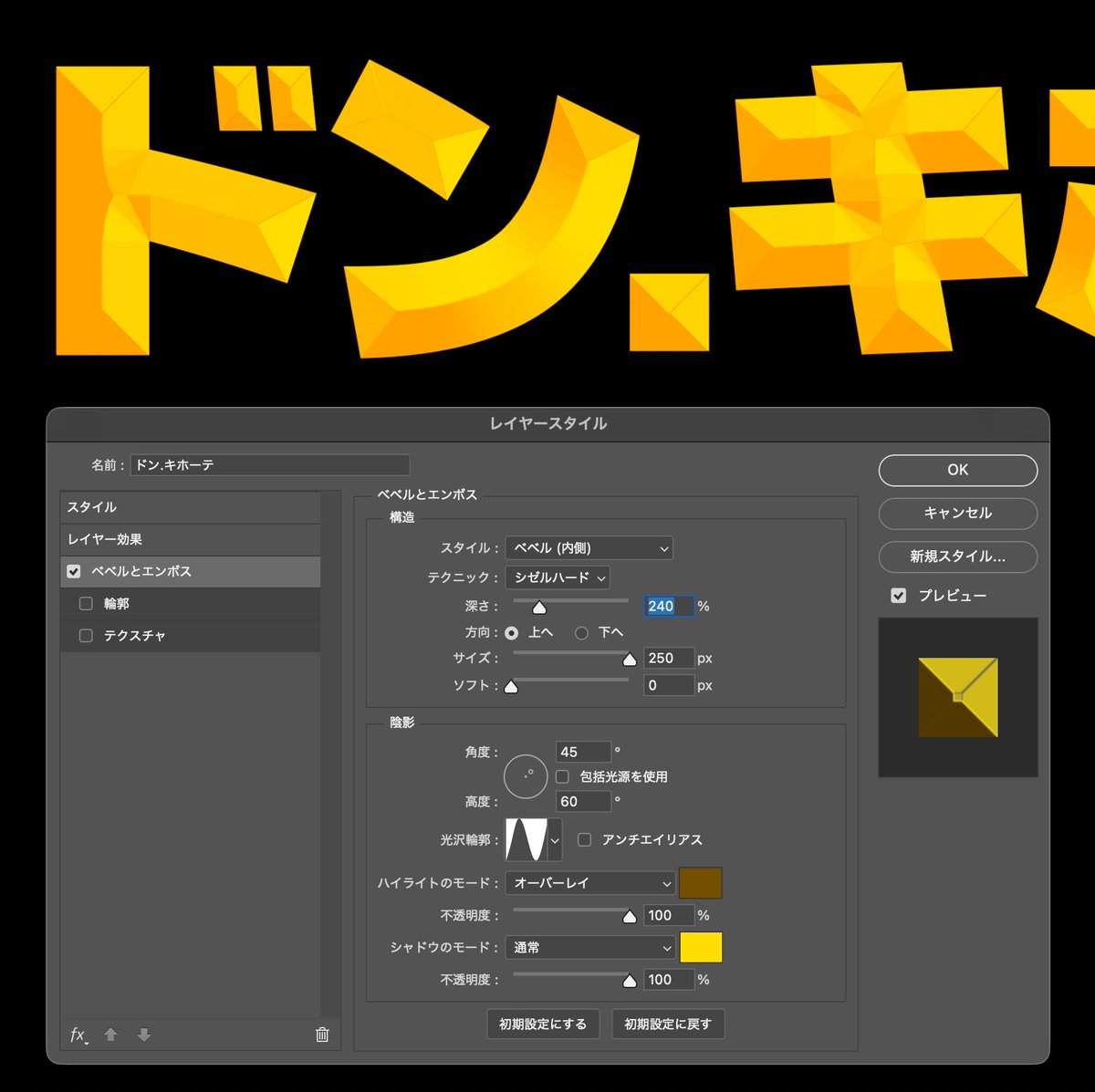Open the 光沢輪郭 contour thumbnail editor

click(527, 839)
